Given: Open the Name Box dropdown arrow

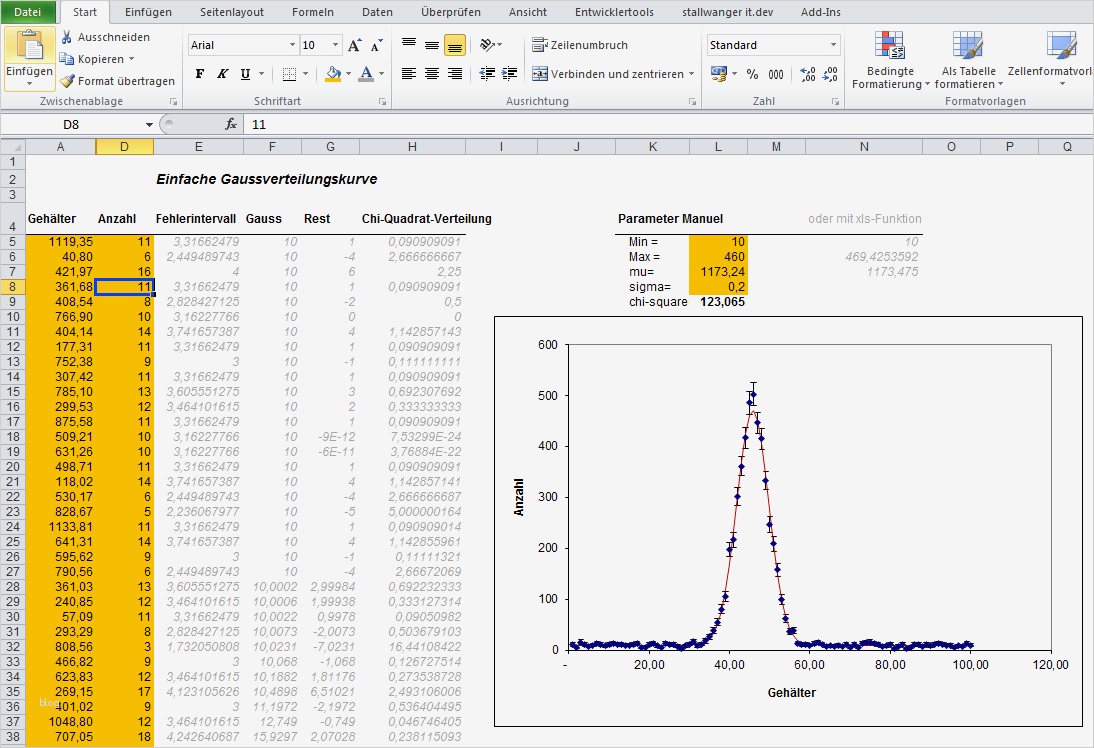Looking at the screenshot, I should tap(149, 124).
